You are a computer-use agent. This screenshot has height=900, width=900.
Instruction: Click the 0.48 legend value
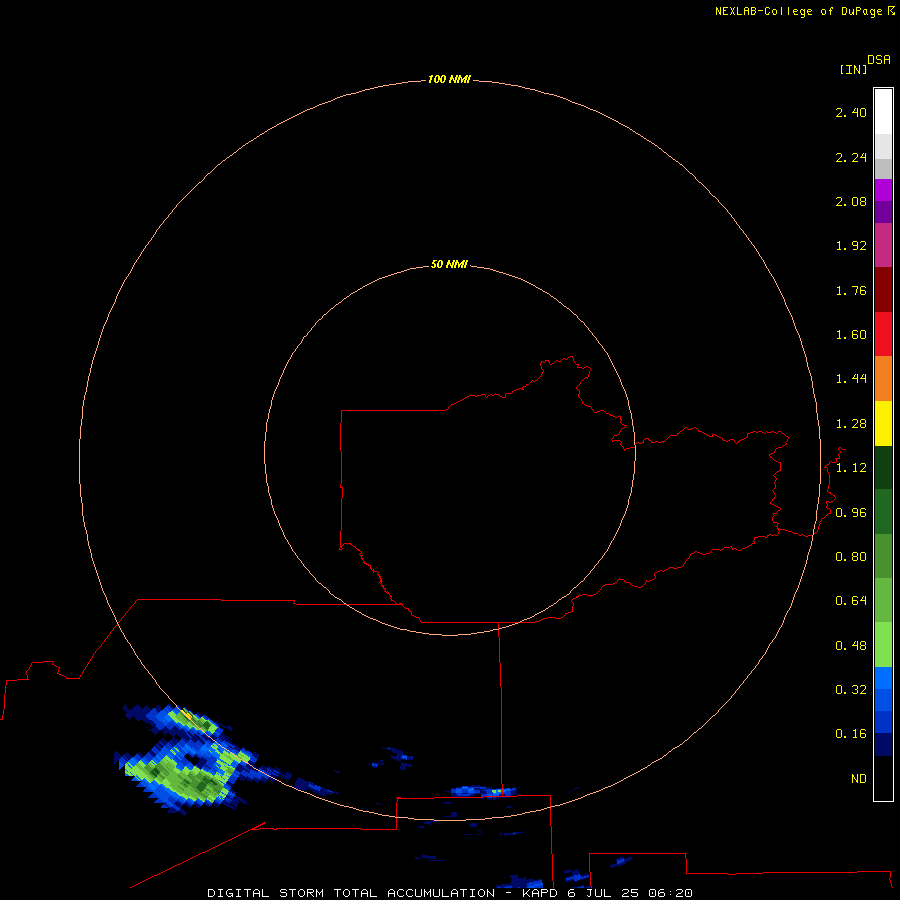pyautogui.click(x=851, y=646)
